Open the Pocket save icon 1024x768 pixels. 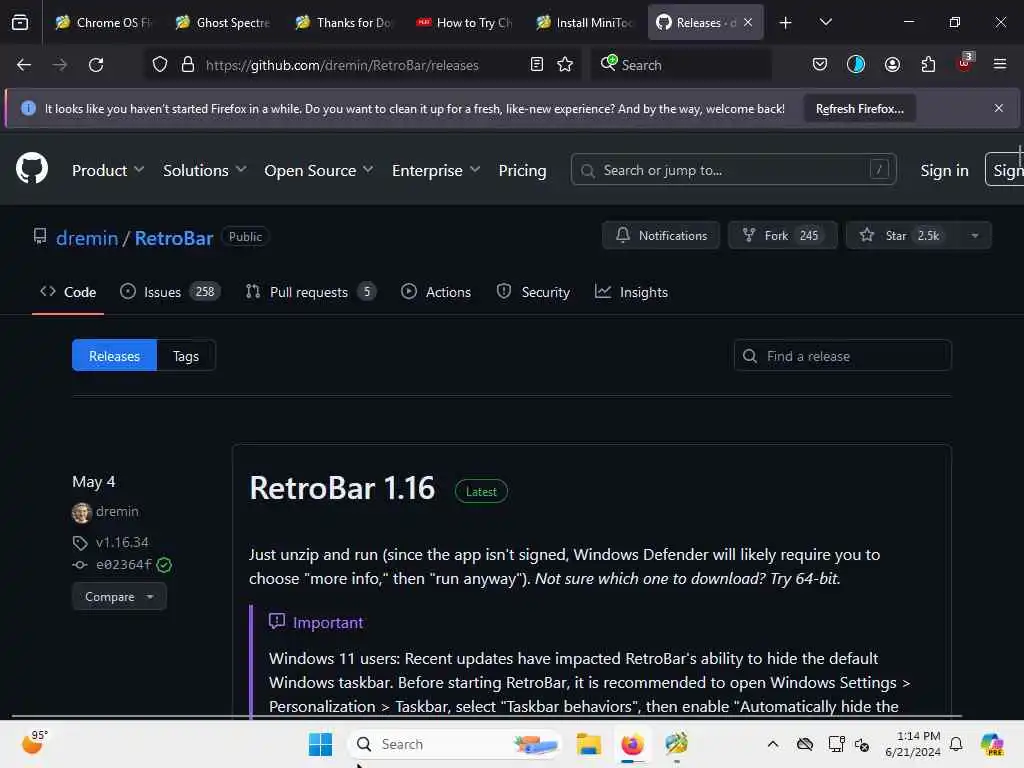tap(820, 64)
